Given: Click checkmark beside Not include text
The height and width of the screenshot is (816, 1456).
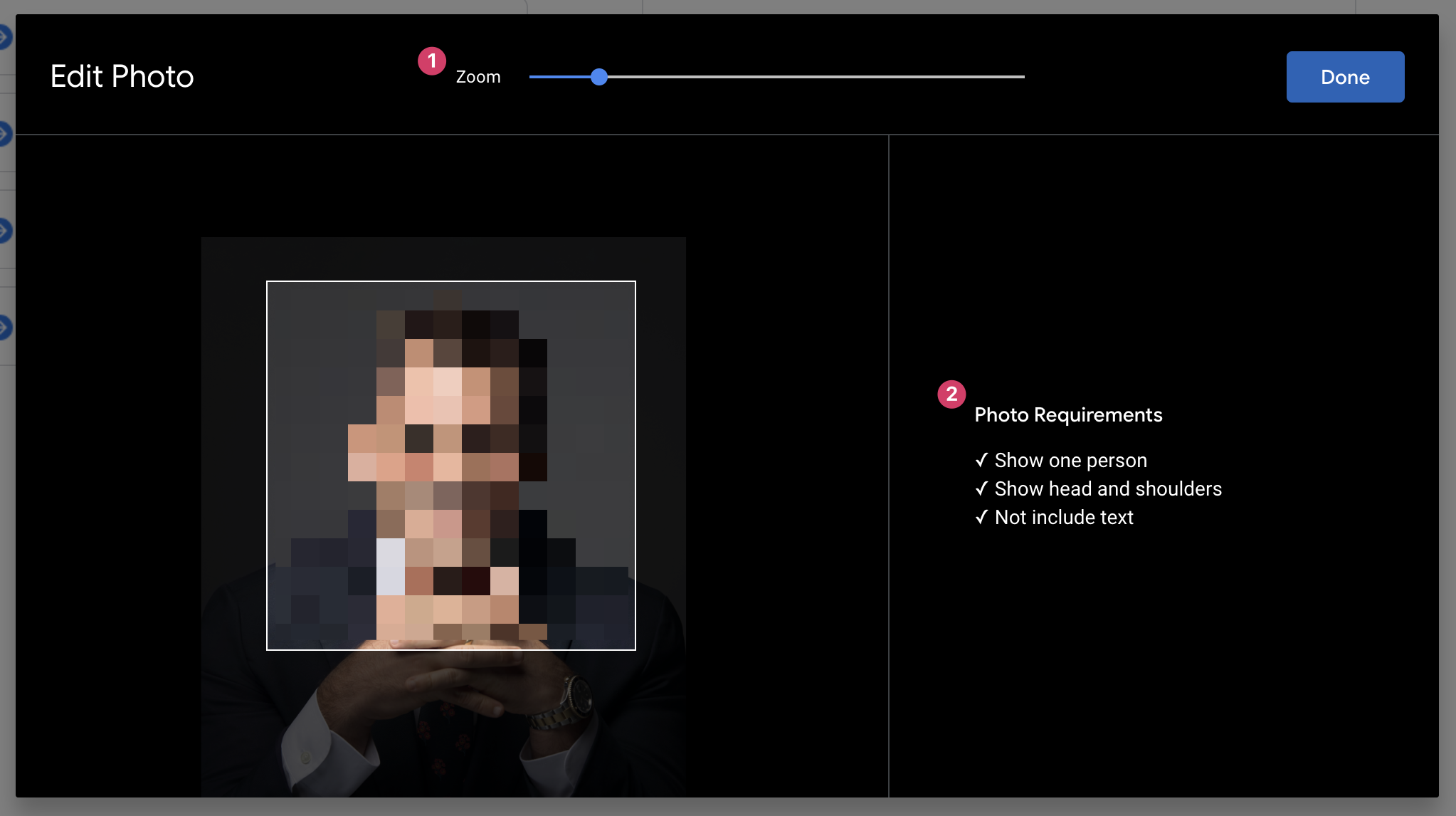Looking at the screenshot, I should 981,517.
